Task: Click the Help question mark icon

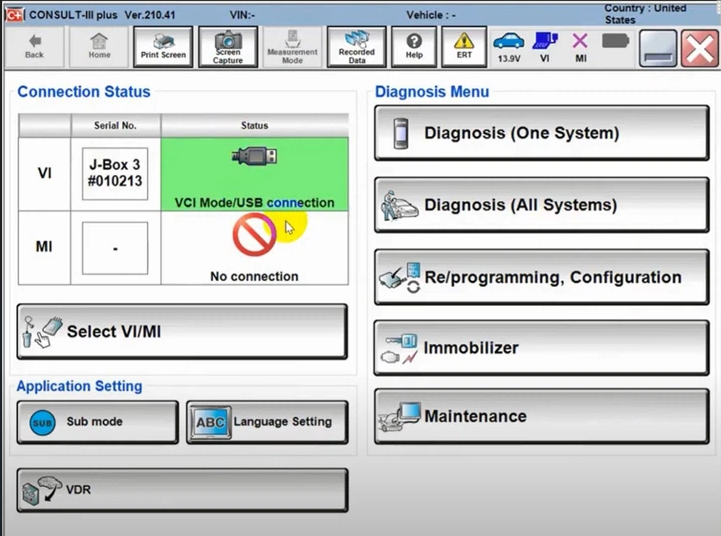Action: tap(414, 47)
